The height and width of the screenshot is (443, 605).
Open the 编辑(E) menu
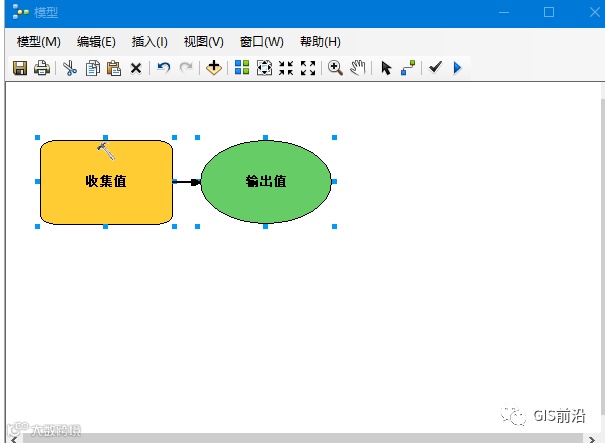pos(96,42)
